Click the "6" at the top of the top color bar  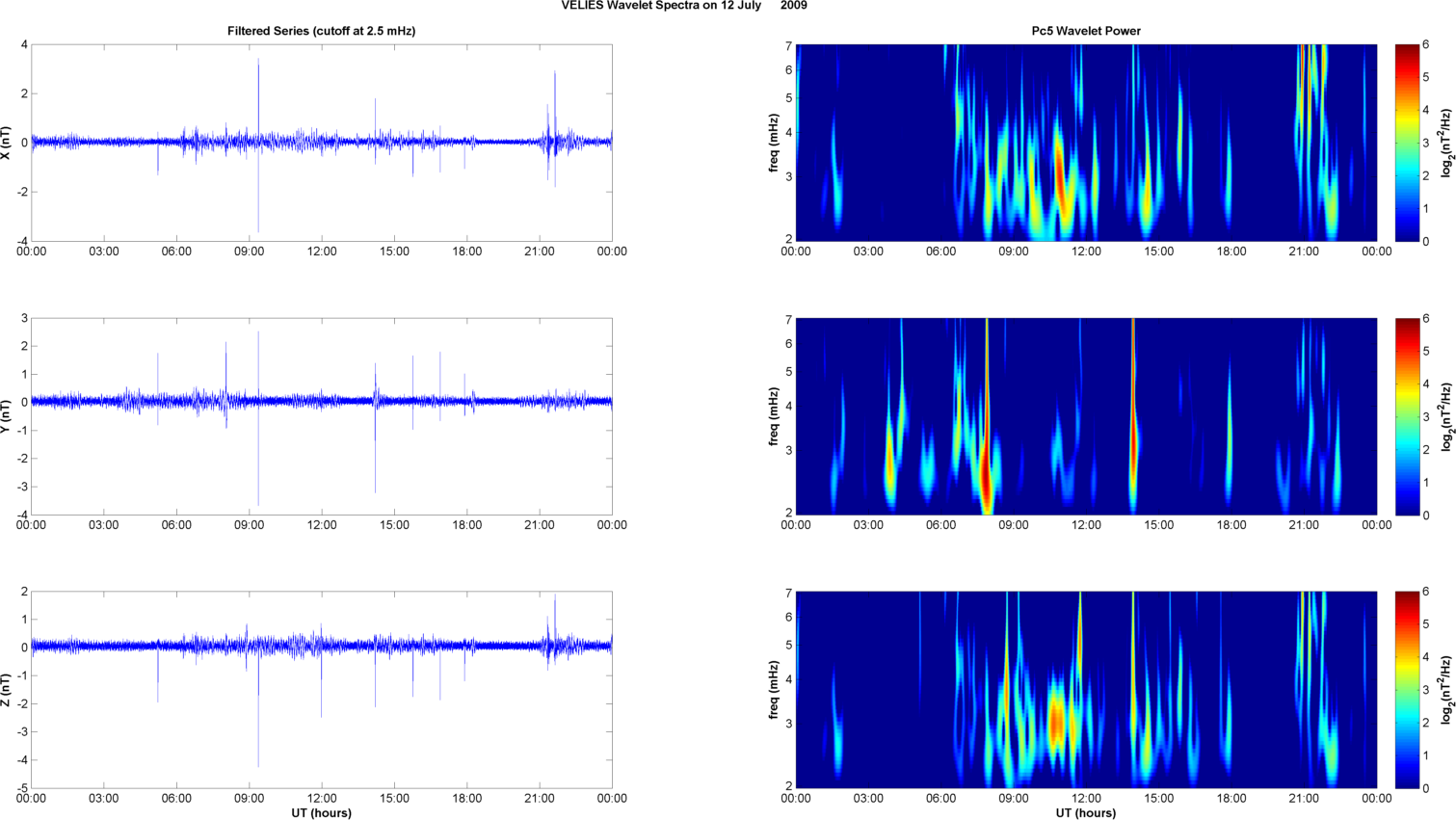(x=1426, y=44)
